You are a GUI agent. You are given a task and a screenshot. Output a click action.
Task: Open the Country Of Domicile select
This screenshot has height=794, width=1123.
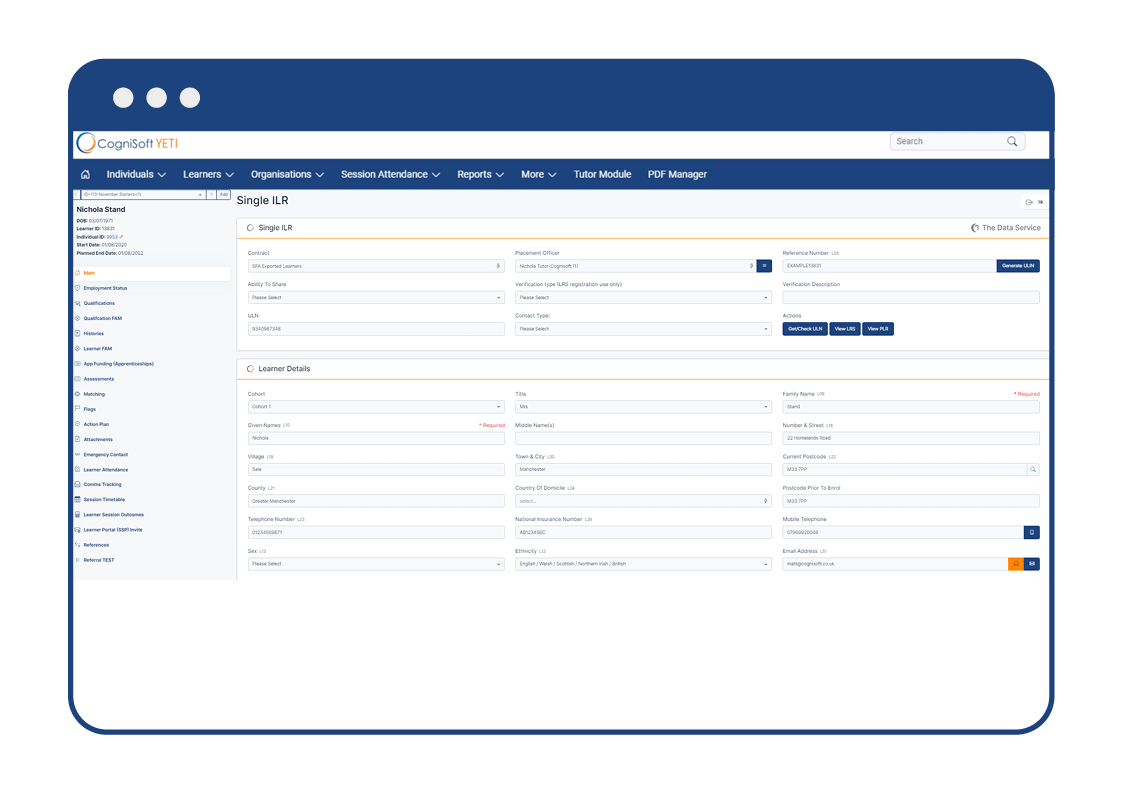pos(643,501)
